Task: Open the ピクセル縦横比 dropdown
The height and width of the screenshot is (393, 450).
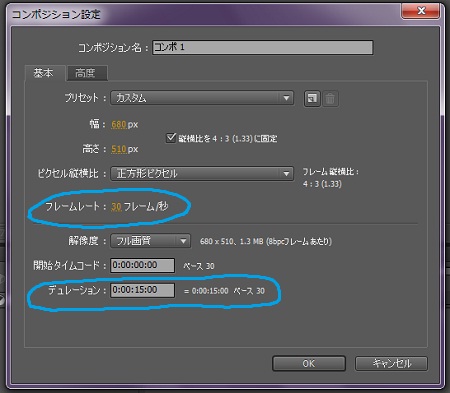Action: pyautogui.click(x=202, y=173)
